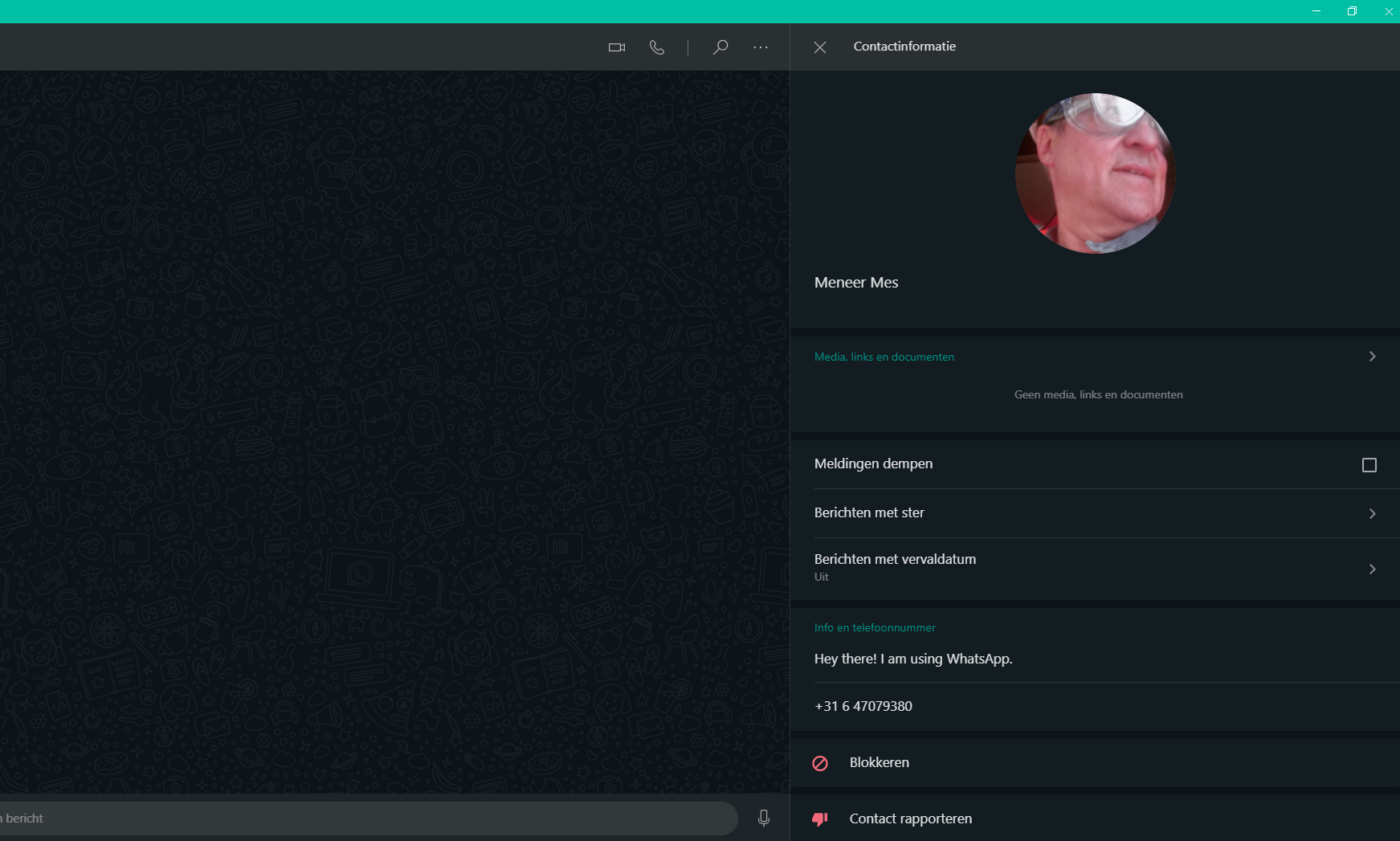Click Contact rapporteren text
1400x841 pixels.
(x=910, y=819)
